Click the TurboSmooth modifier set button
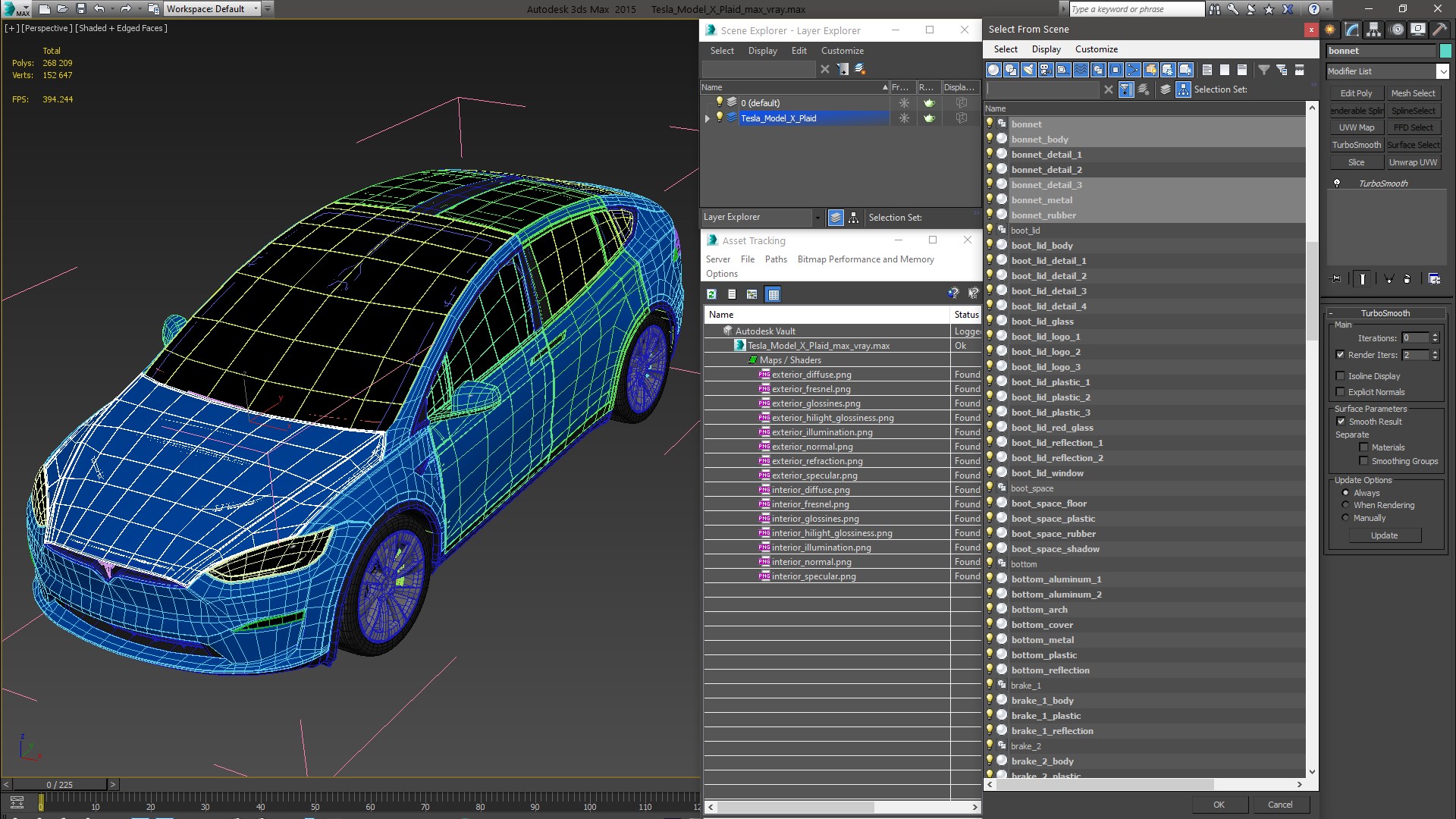The width and height of the screenshot is (1456, 819). tap(1356, 145)
